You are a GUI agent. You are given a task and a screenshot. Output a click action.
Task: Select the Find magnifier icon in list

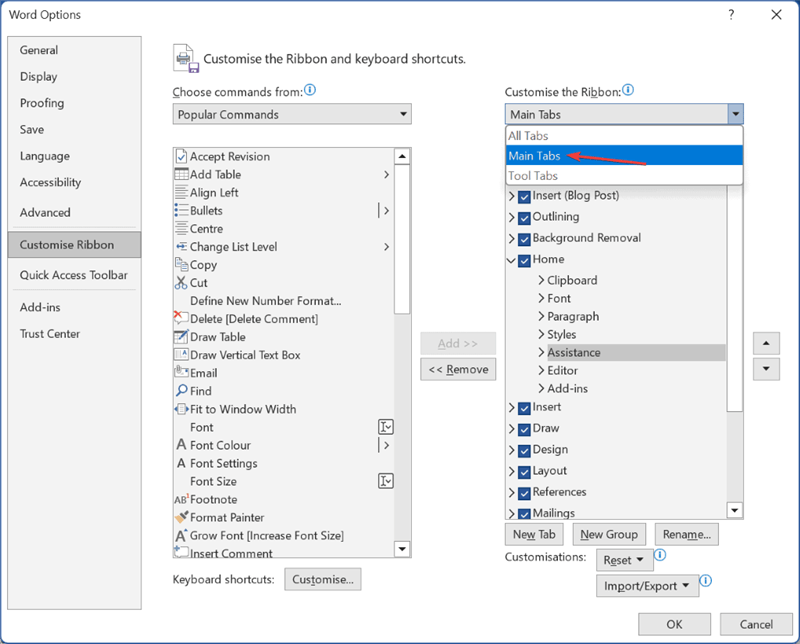click(181, 391)
